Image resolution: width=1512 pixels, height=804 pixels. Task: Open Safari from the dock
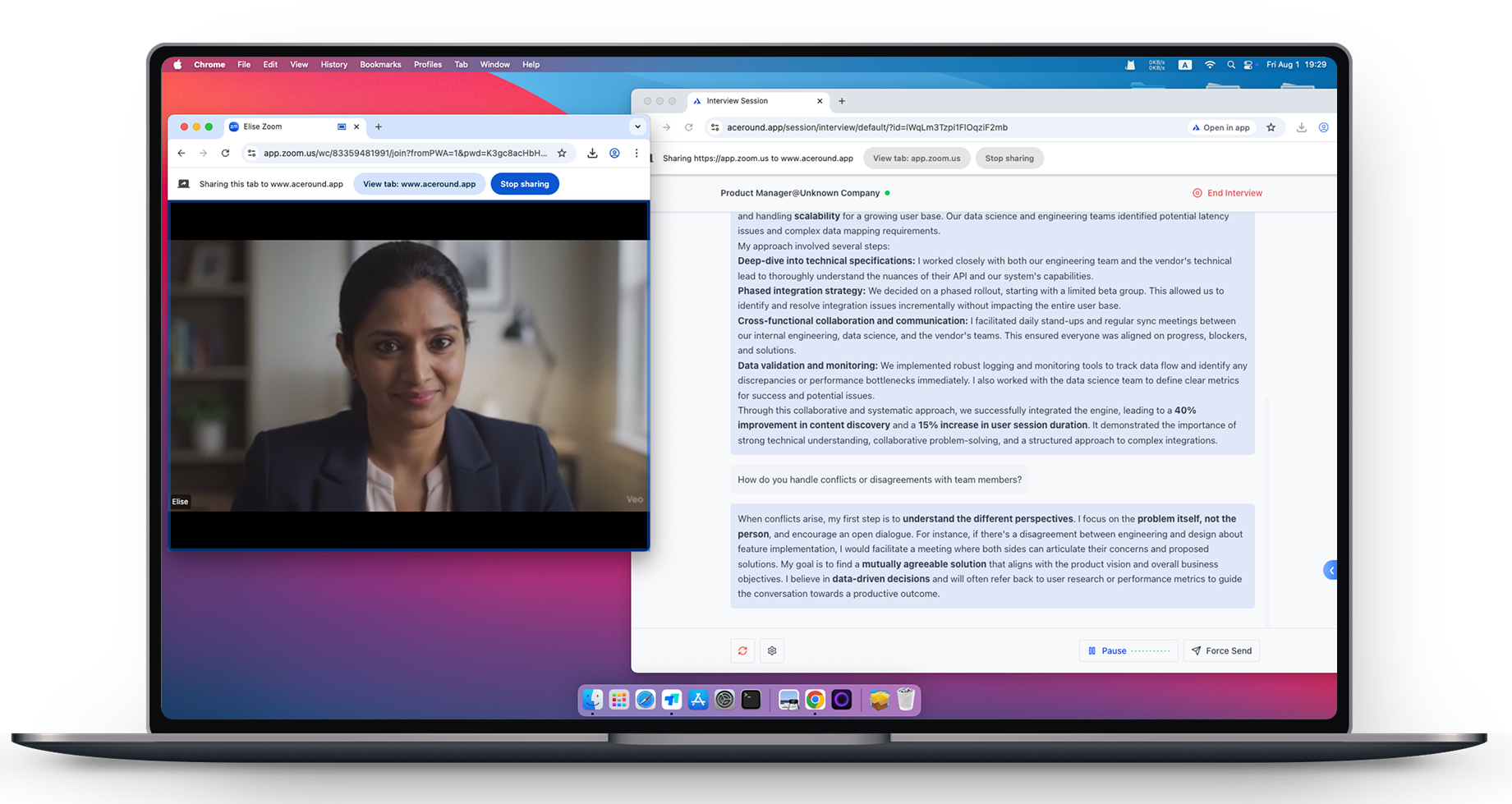click(x=646, y=700)
